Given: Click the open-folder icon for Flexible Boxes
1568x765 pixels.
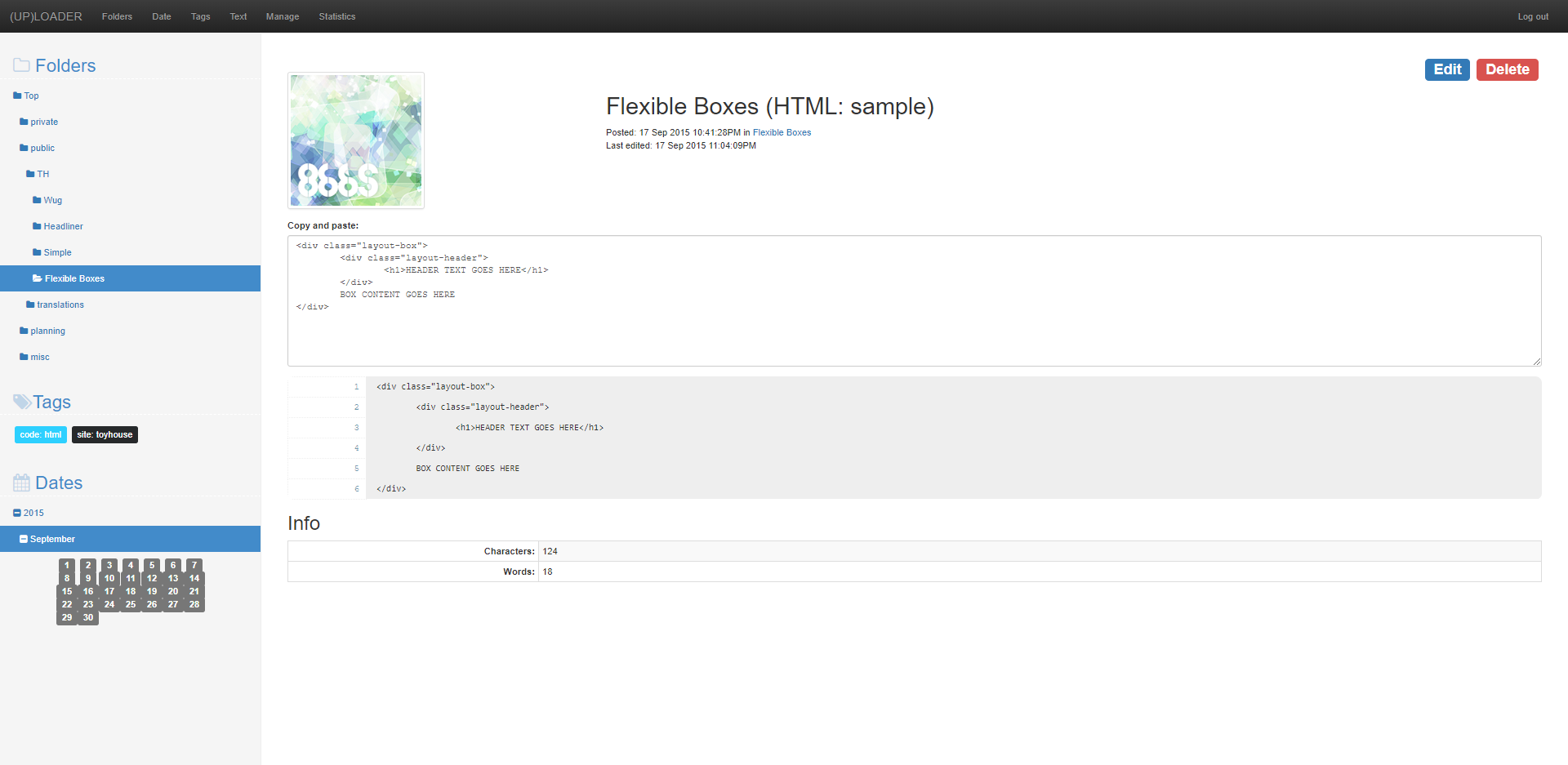Looking at the screenshot, I should pos(37,278).
